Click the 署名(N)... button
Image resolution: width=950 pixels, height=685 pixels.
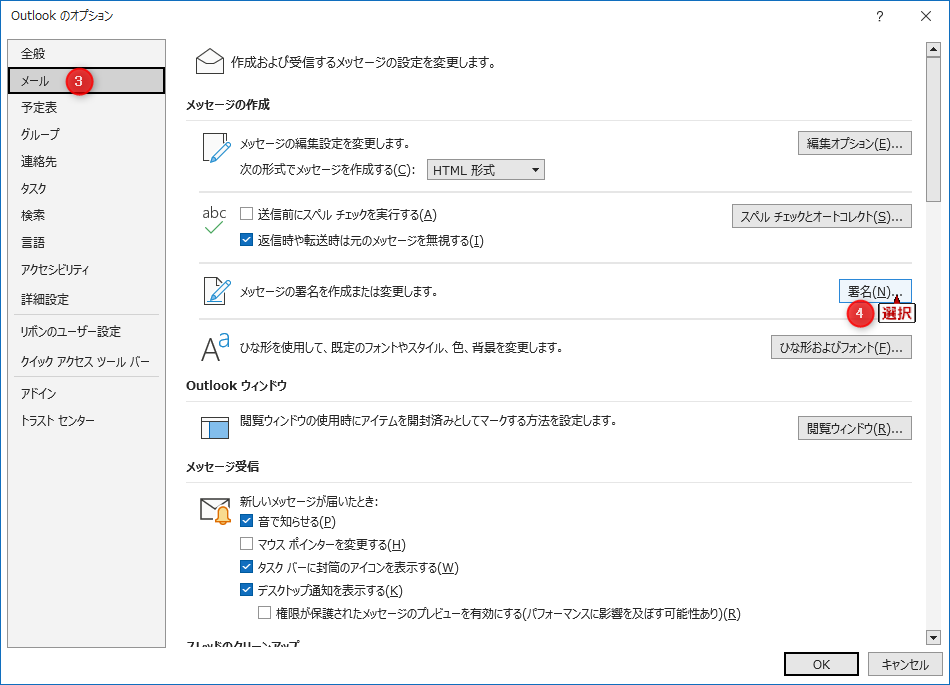tap(875, 291)
